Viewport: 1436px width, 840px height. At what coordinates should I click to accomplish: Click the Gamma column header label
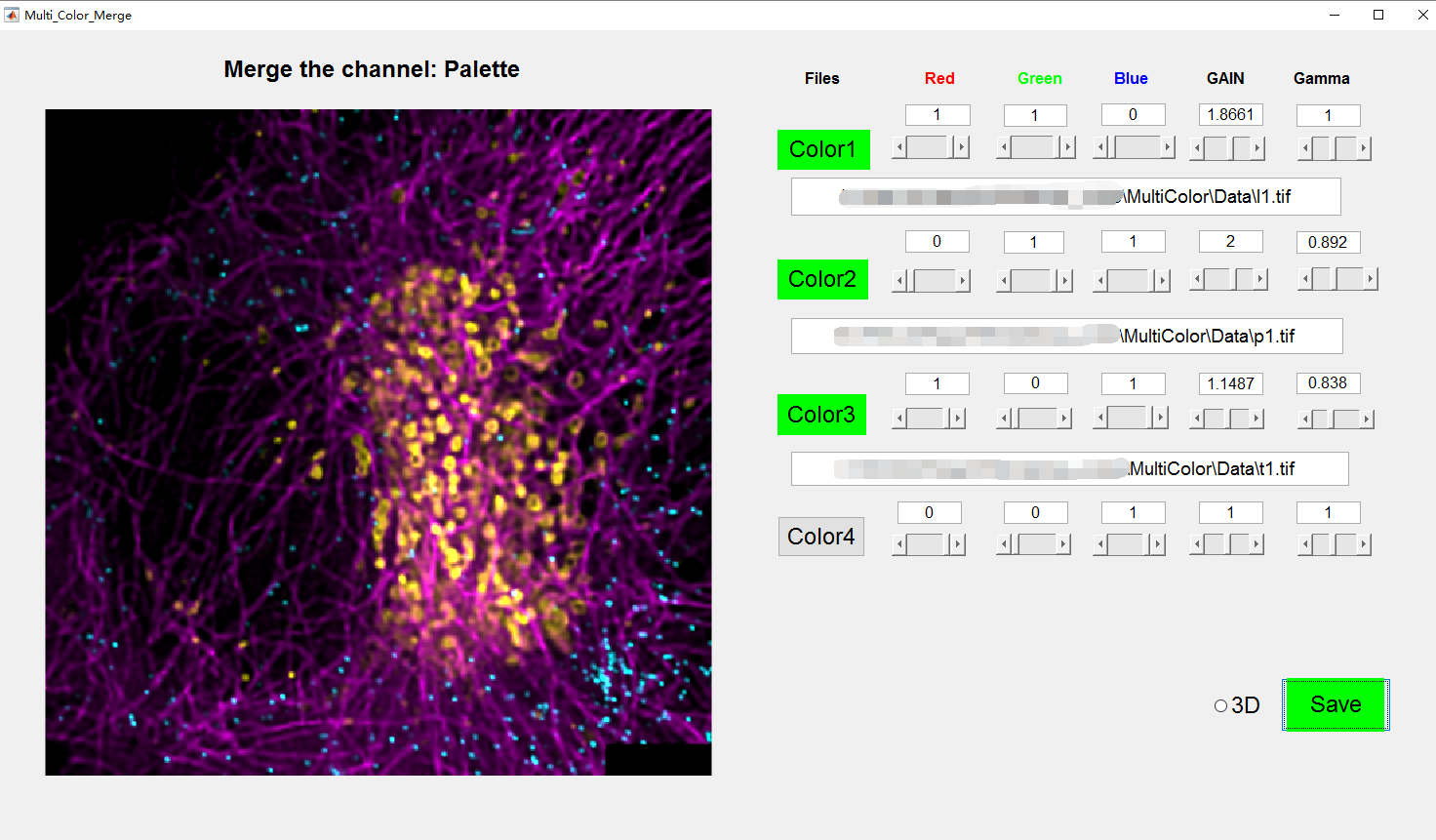point(1322,78)
